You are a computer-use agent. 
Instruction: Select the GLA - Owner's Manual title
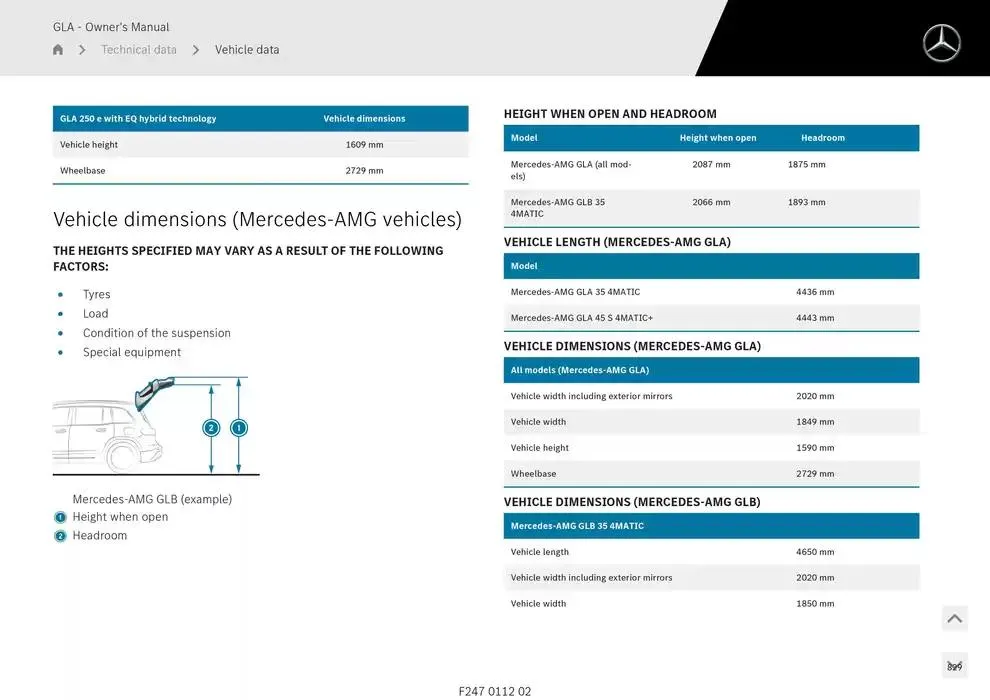pos(111,26)
